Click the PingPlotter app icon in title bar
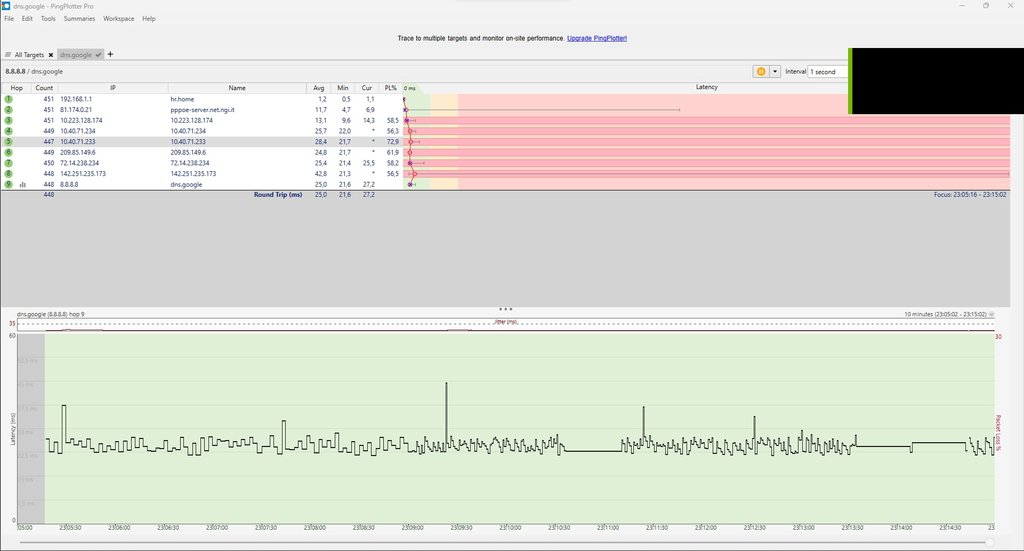Image resolution: width=1024 pixels, height=551 pixels. point(7,5)
